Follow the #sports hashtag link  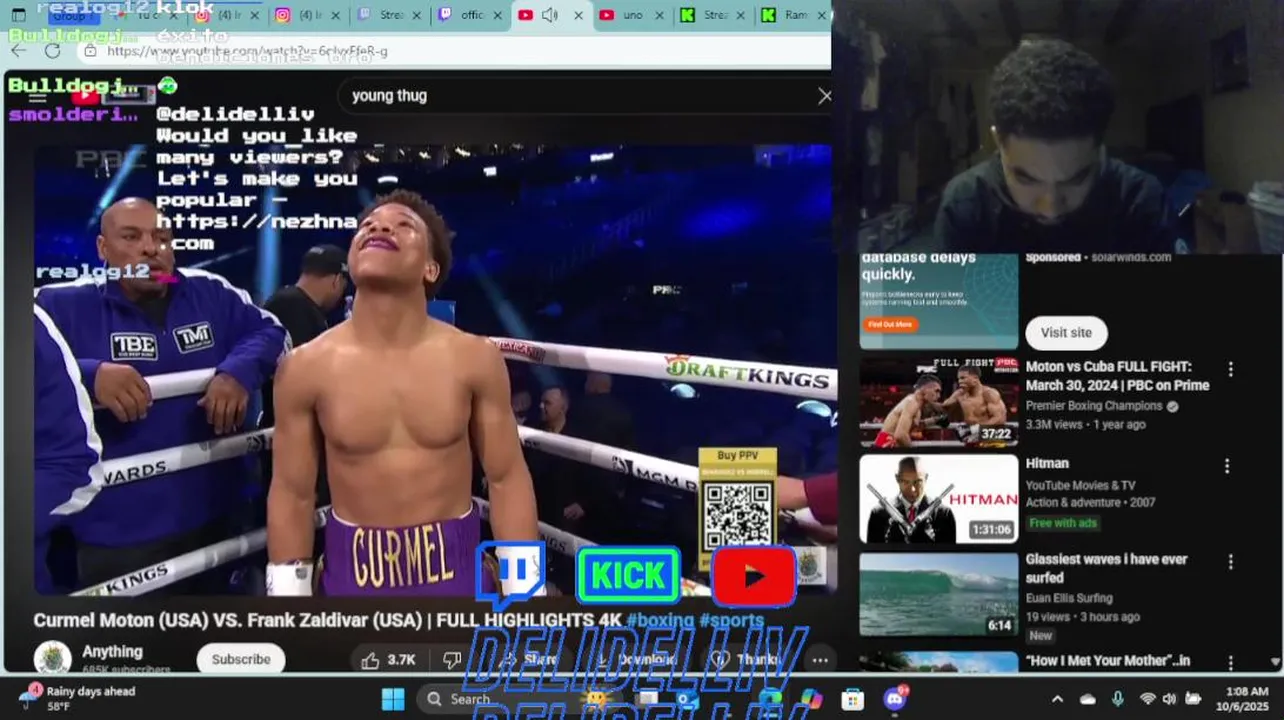(731, 620)
